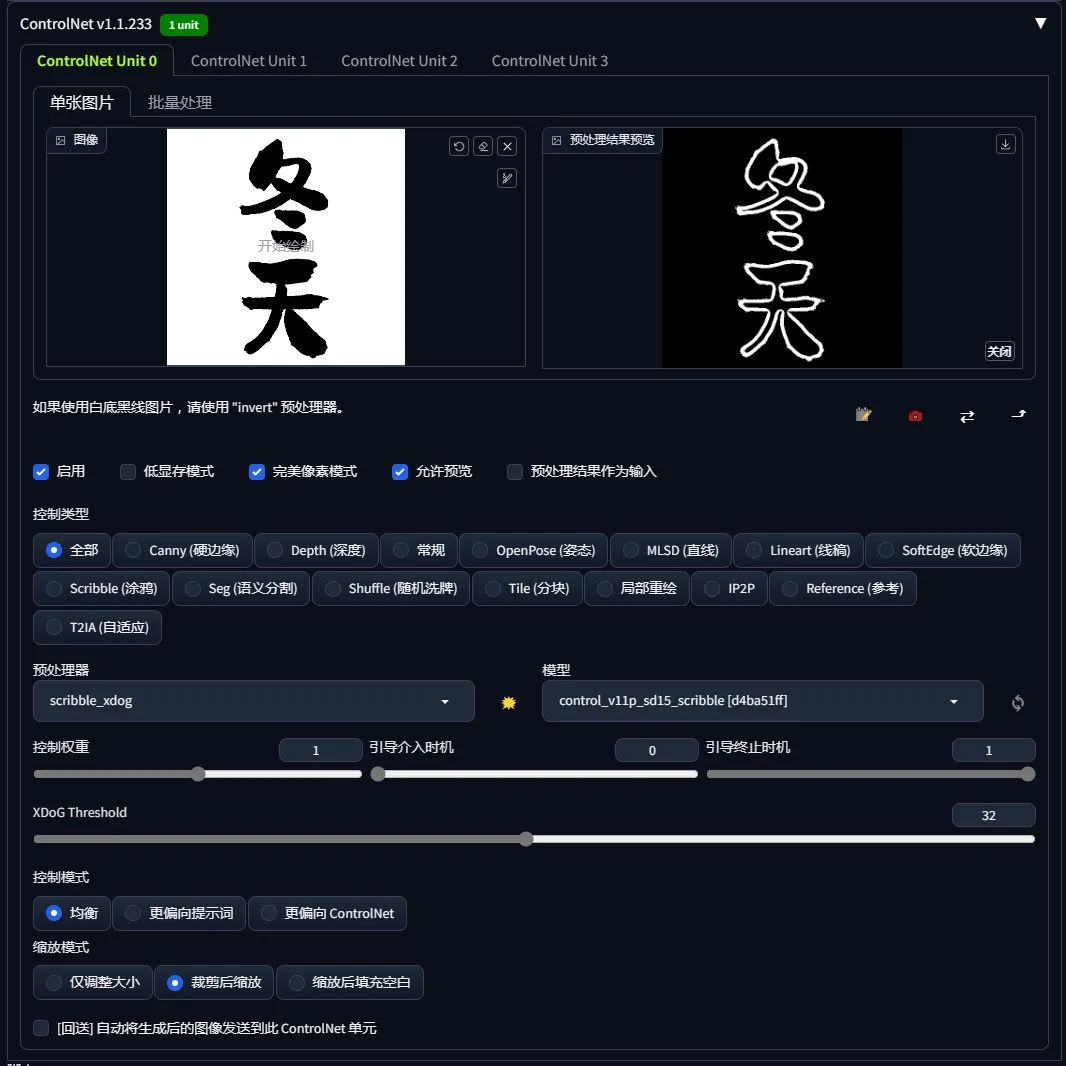Select 缩放后填充空白 resize mode
This screenshot has width=1066, height=1066.
[349, 982]
